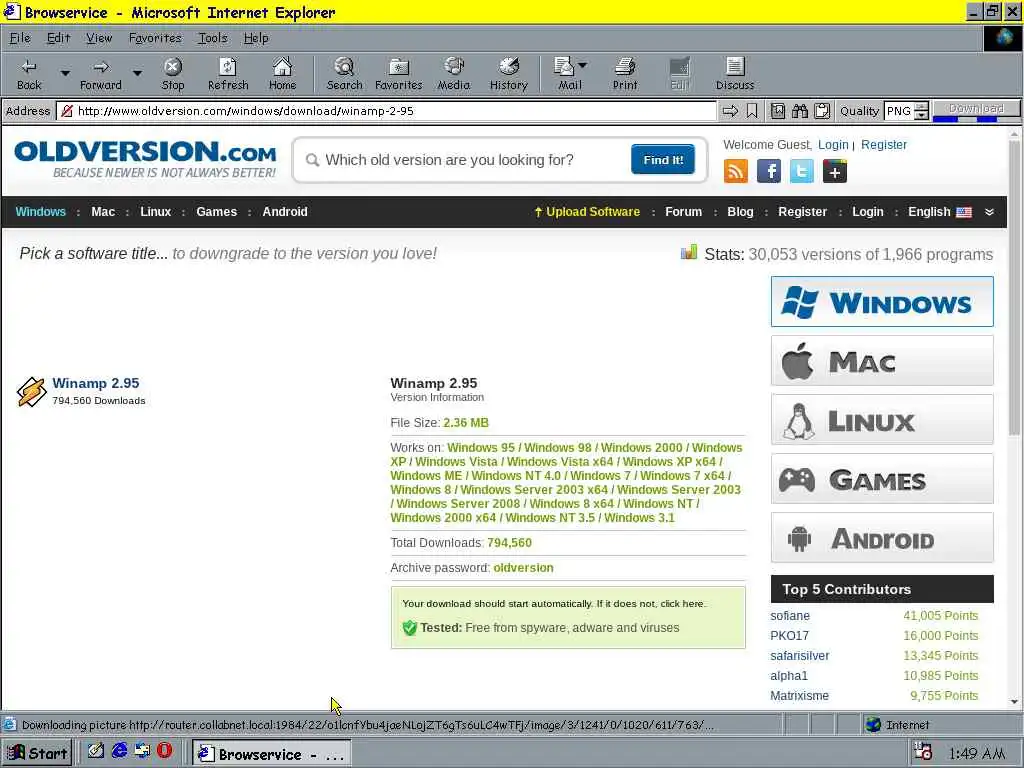
Task: Open the Facebook icon
Action: [x=769, y=172]
